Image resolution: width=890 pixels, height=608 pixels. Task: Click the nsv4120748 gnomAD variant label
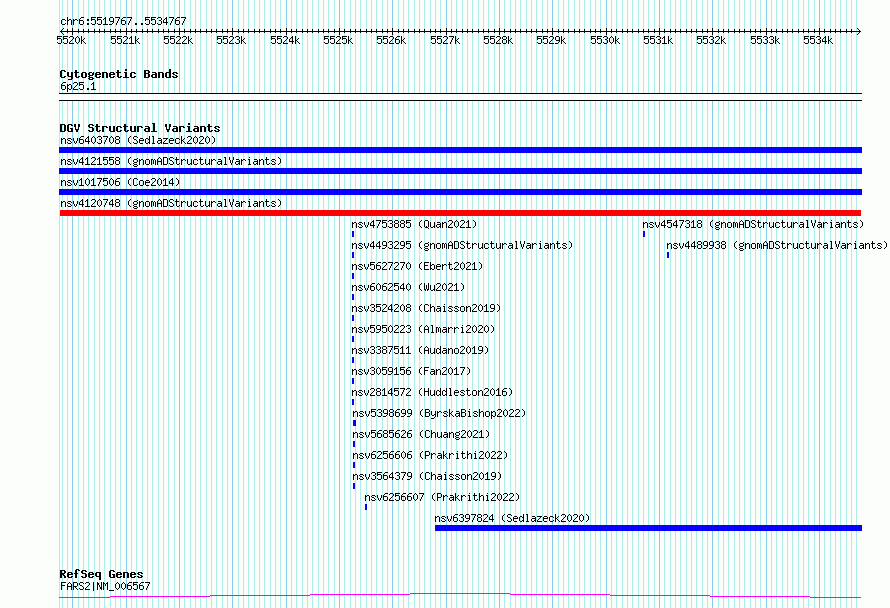point(171,203)
